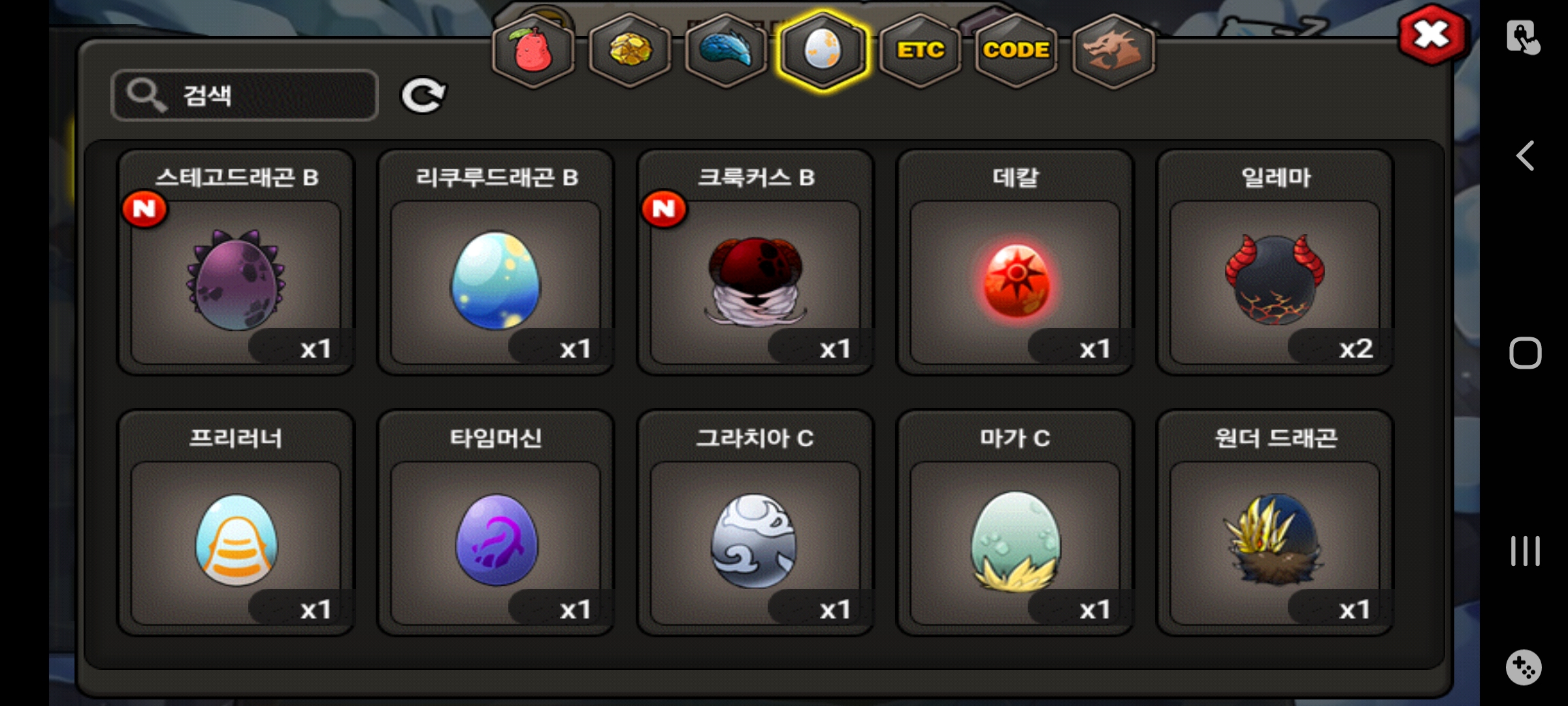Select the highlighted egg tab

coord(823,51)
